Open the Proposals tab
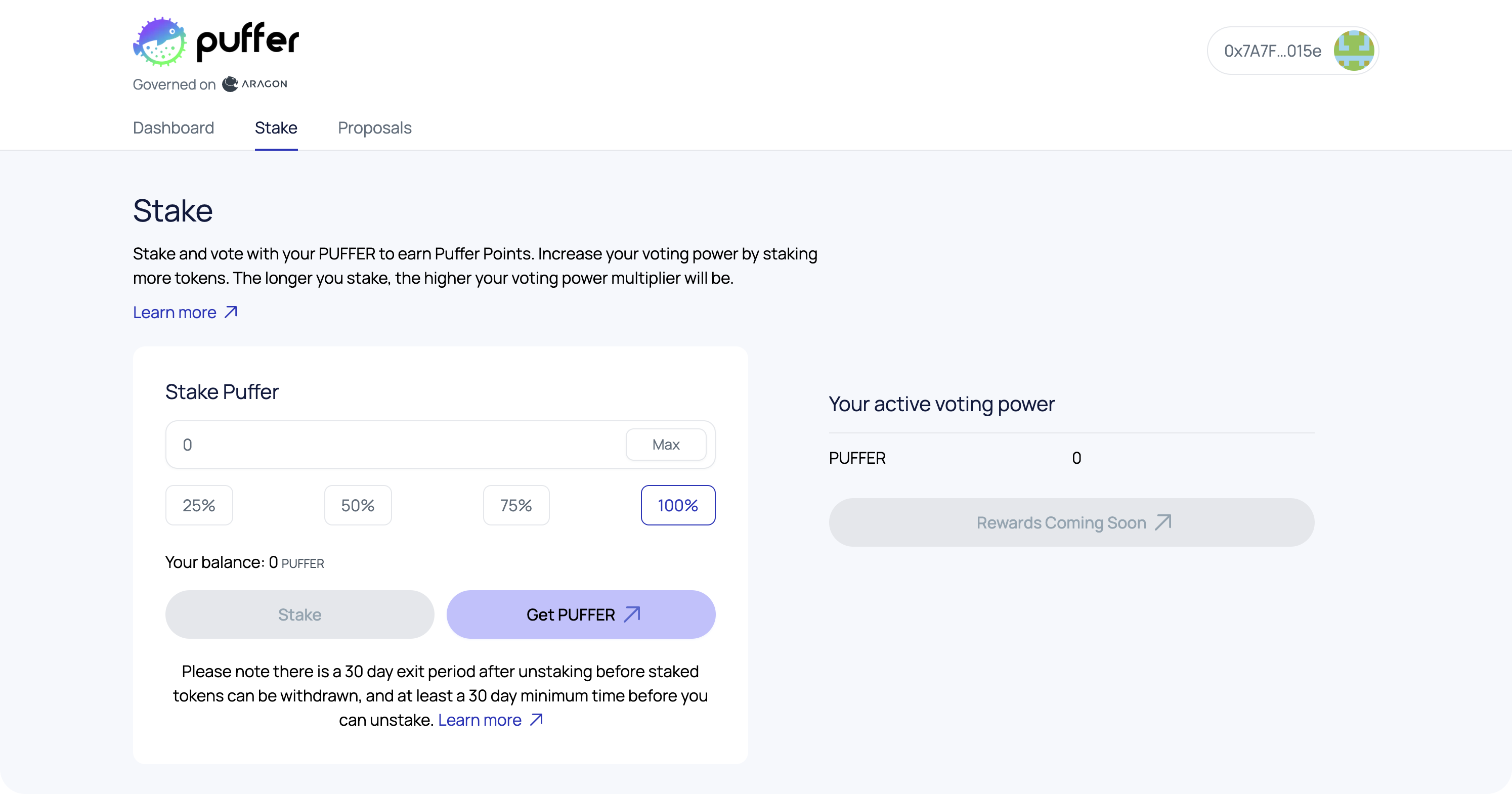Viewport: 1512px width, 794px height. click(374, 128)
